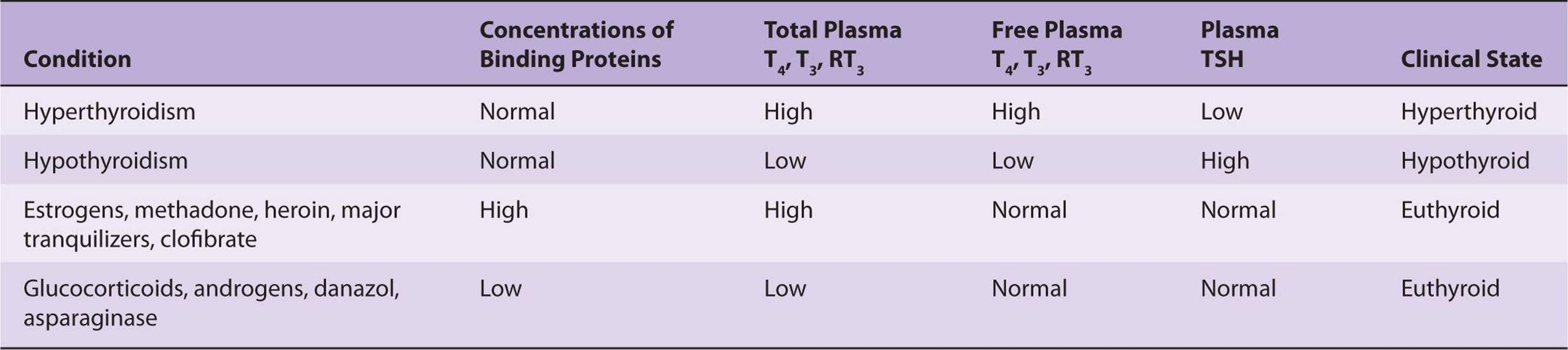This screenshot has width=1568, height=350.
Task: Select Low free plasma value for Hypothyroidism
Action: pos(1012,161)
